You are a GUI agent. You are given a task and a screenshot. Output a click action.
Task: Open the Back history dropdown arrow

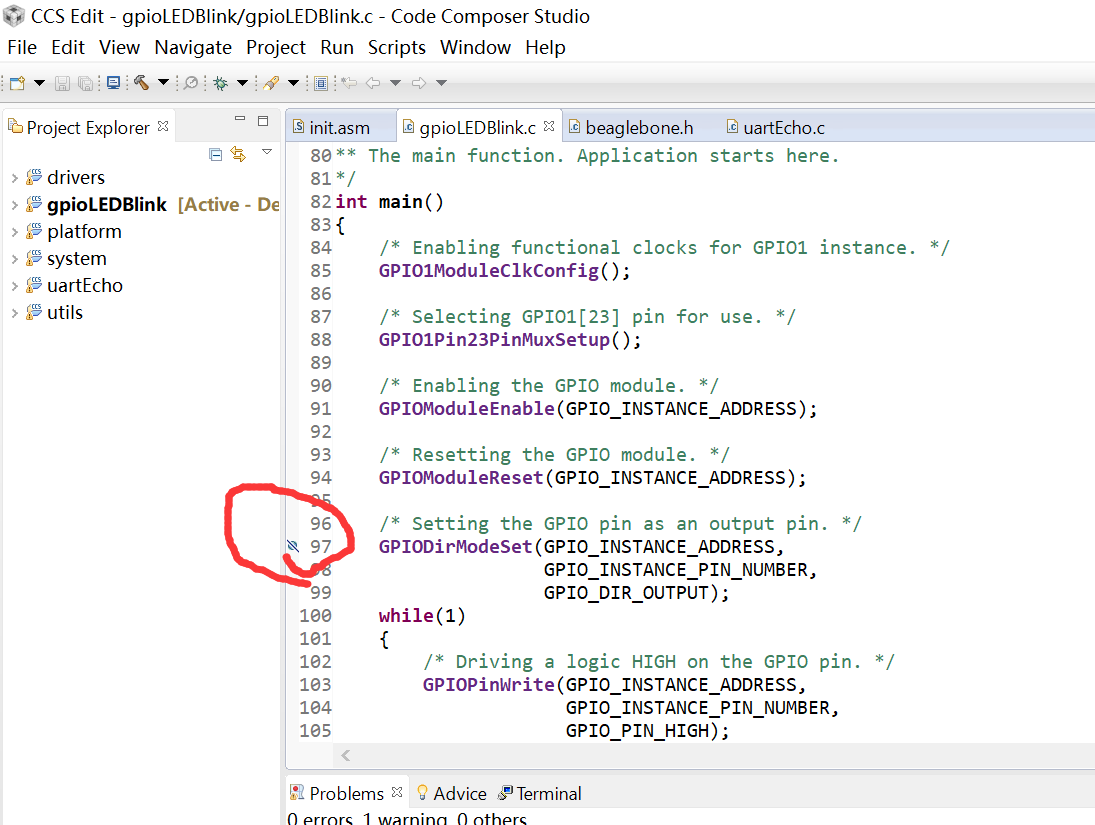coord(395,83)
